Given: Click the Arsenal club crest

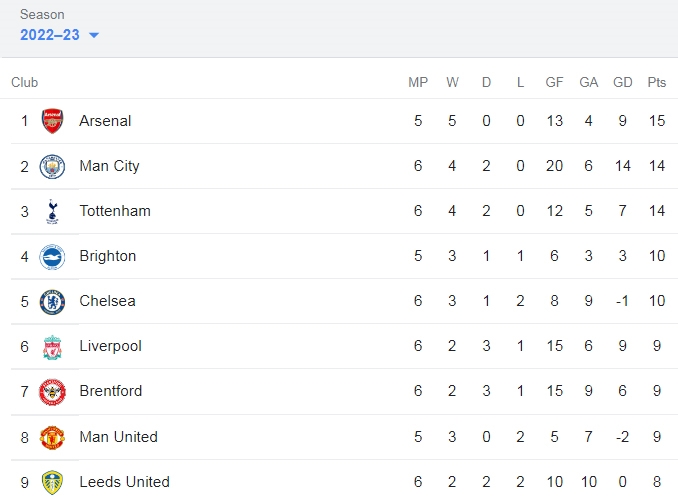Looking at the screenshot, I should point(52,121).
